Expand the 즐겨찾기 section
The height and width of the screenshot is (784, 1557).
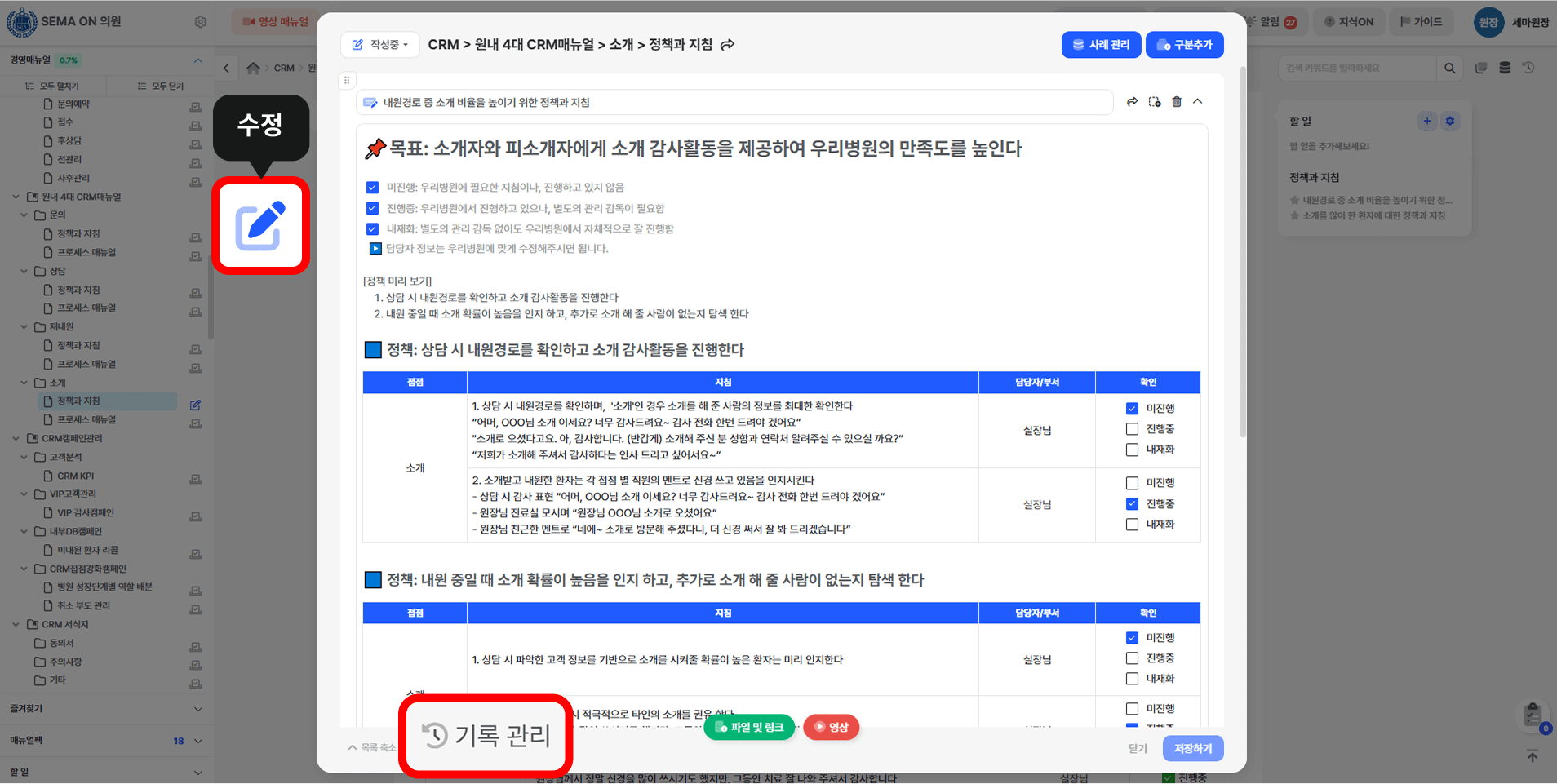coord(197,709)
